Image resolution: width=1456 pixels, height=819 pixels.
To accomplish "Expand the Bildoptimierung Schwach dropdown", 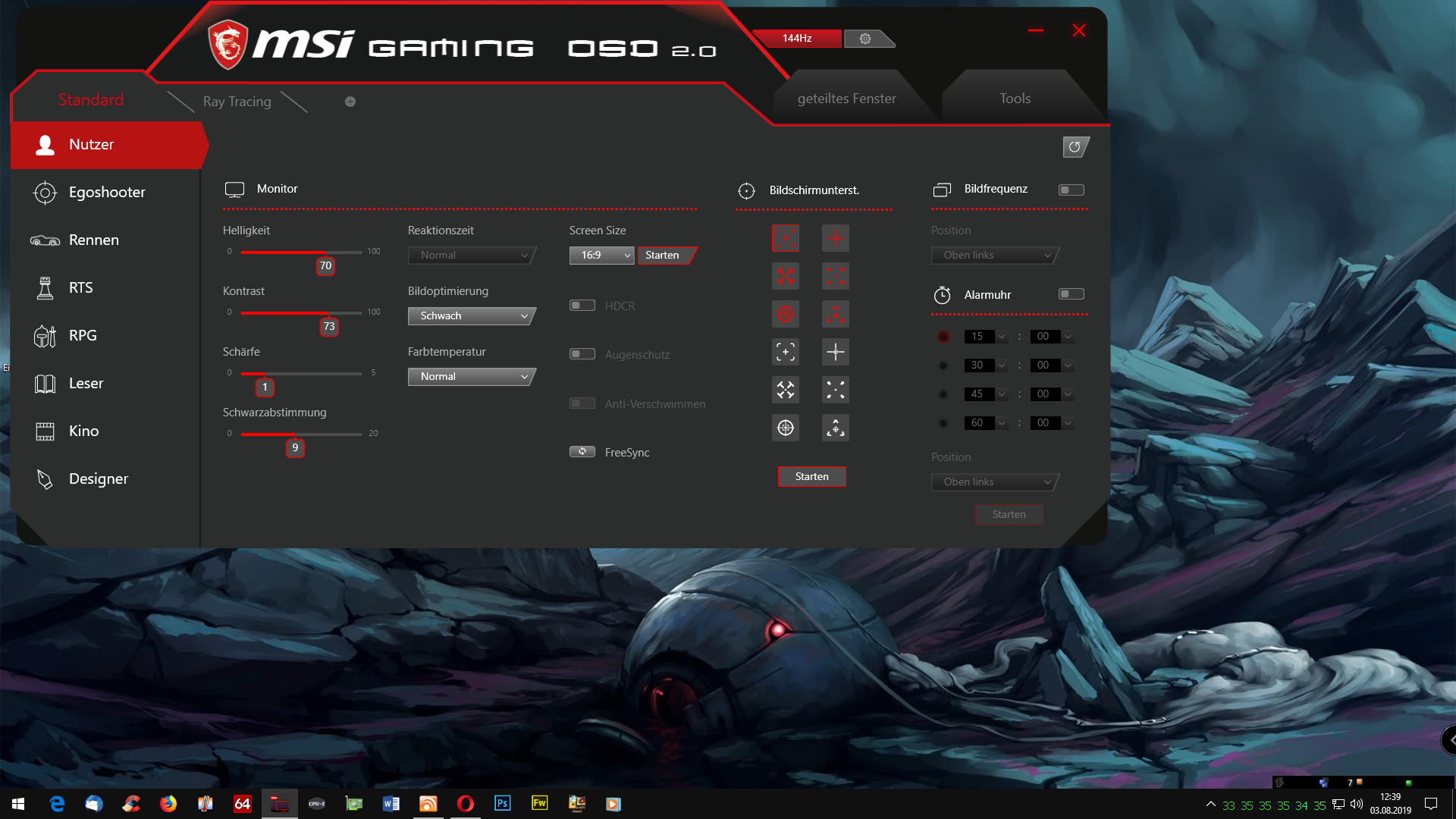I will (472, 316).
